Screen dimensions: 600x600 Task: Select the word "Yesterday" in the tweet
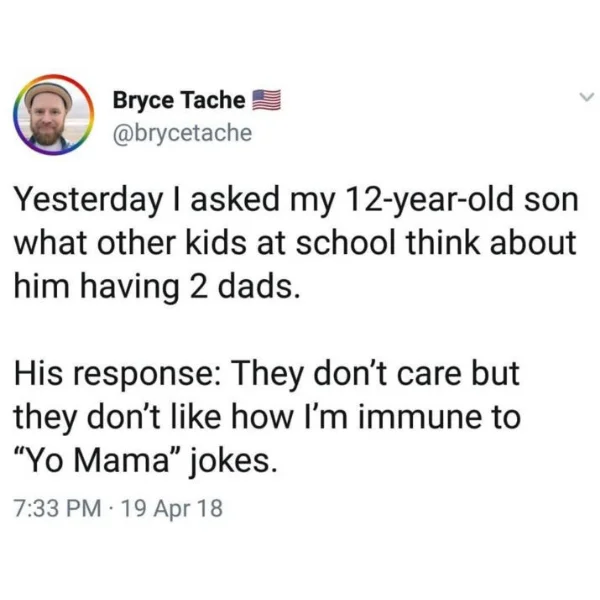click(89, 201)
